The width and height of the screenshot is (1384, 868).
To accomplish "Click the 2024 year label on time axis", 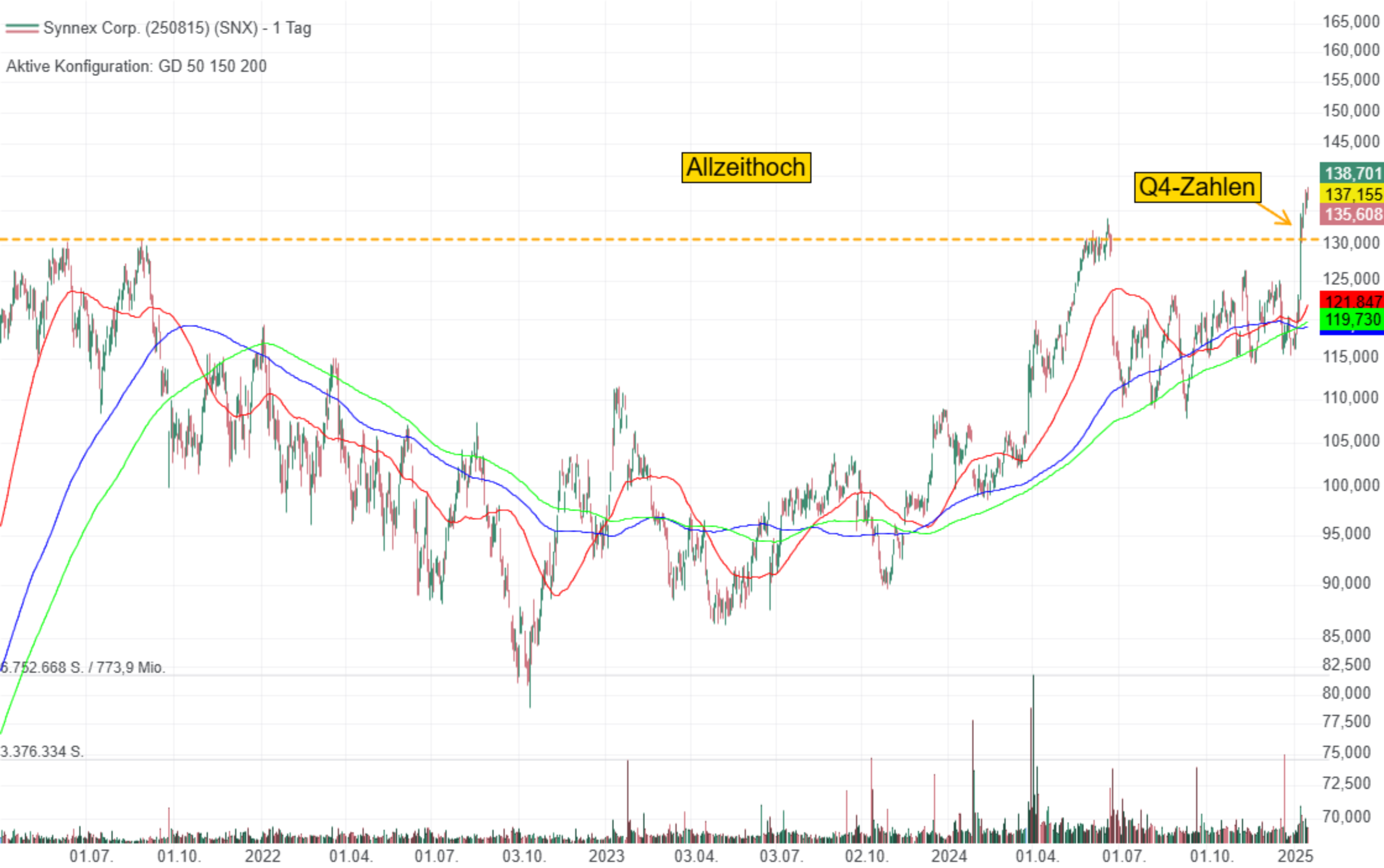I will coord(949,857).
